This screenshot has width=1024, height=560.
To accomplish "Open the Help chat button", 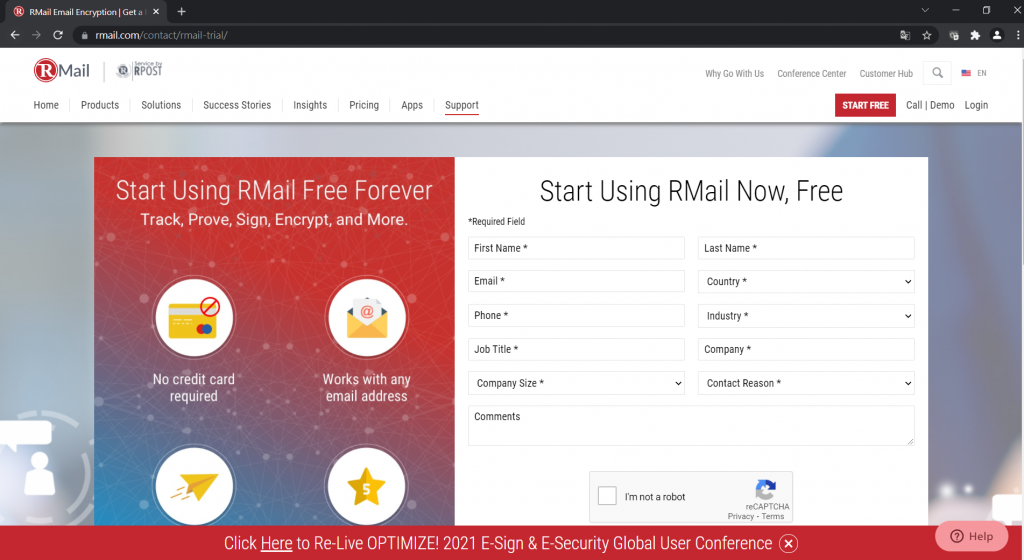I will click(x=972, y=537).
